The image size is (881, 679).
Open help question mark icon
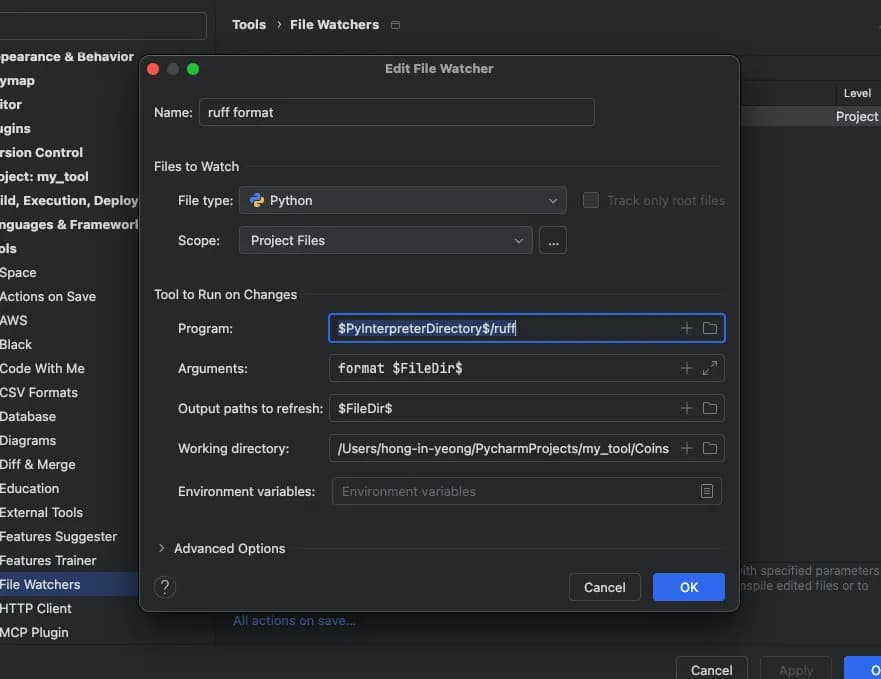pyautogui.click(x=165, y=587)
